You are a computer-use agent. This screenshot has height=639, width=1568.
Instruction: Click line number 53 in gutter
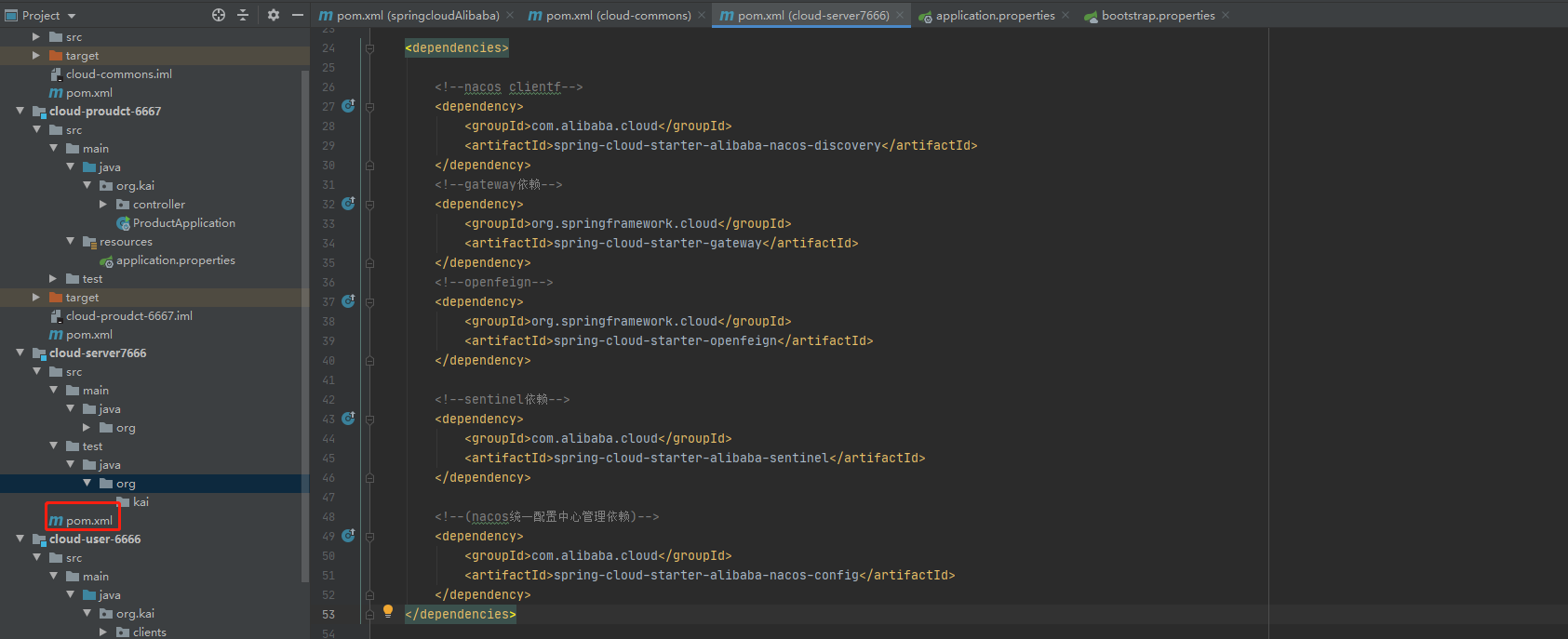[328, 615]
